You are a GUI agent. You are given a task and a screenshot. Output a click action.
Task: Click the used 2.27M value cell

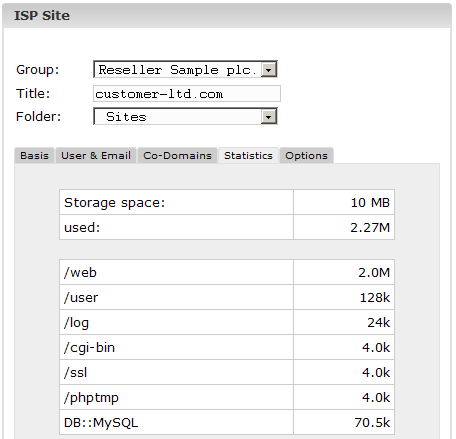(x=344, y=227)
